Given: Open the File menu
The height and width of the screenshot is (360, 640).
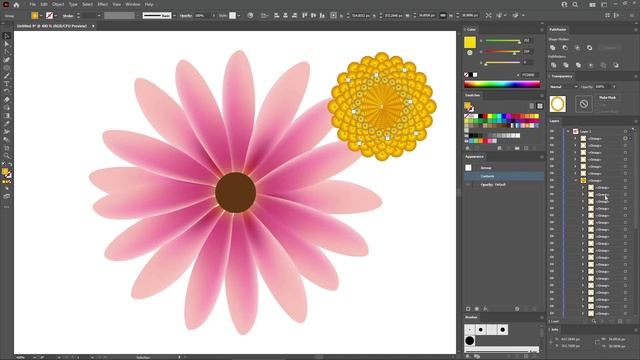Looking at the screenshot, I should coord(32,4).
